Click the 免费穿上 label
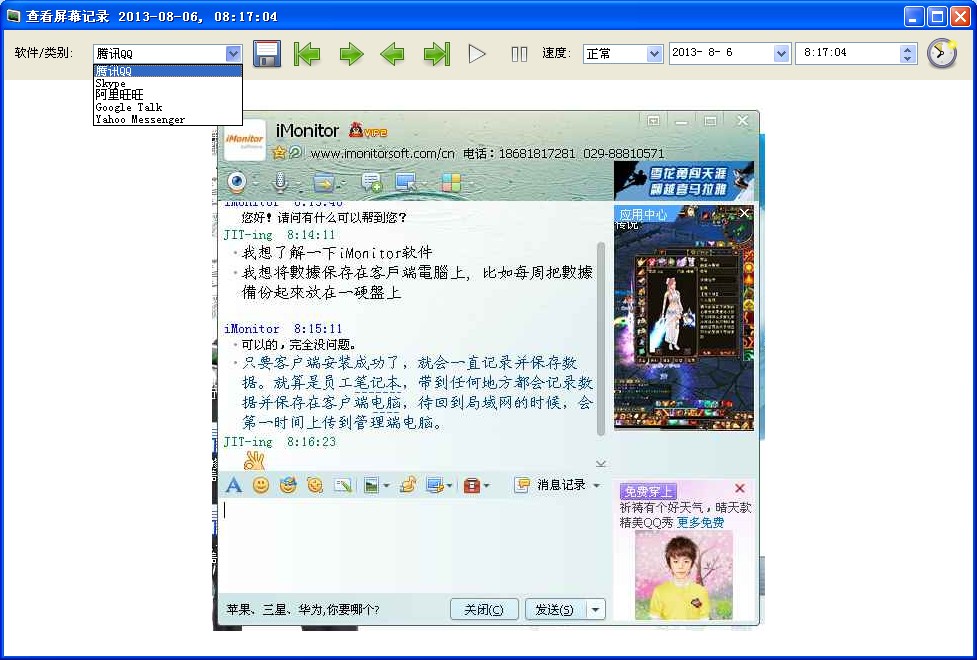 coord(648,492)
